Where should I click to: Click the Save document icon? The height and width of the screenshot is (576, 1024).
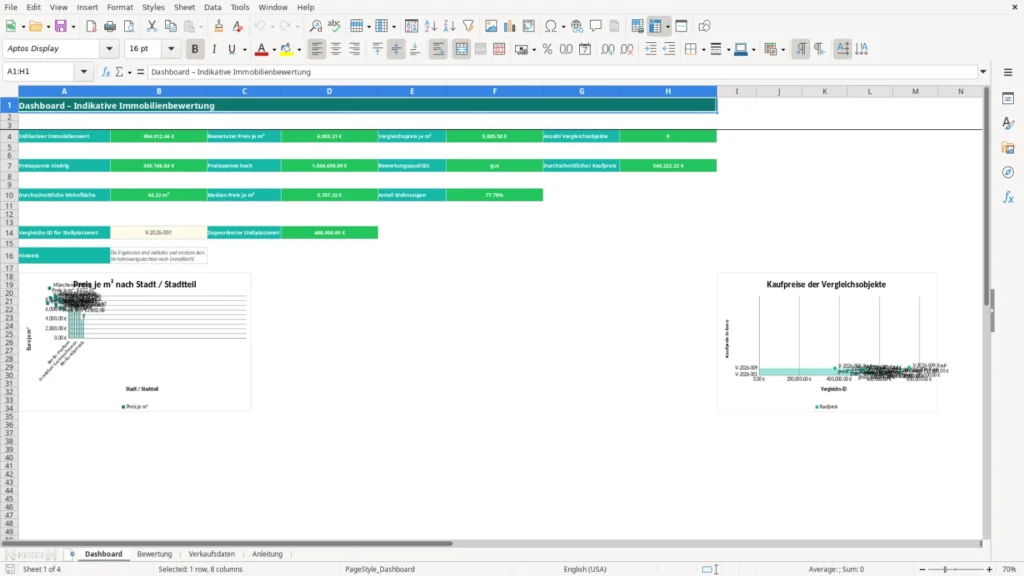pos(61,26)
